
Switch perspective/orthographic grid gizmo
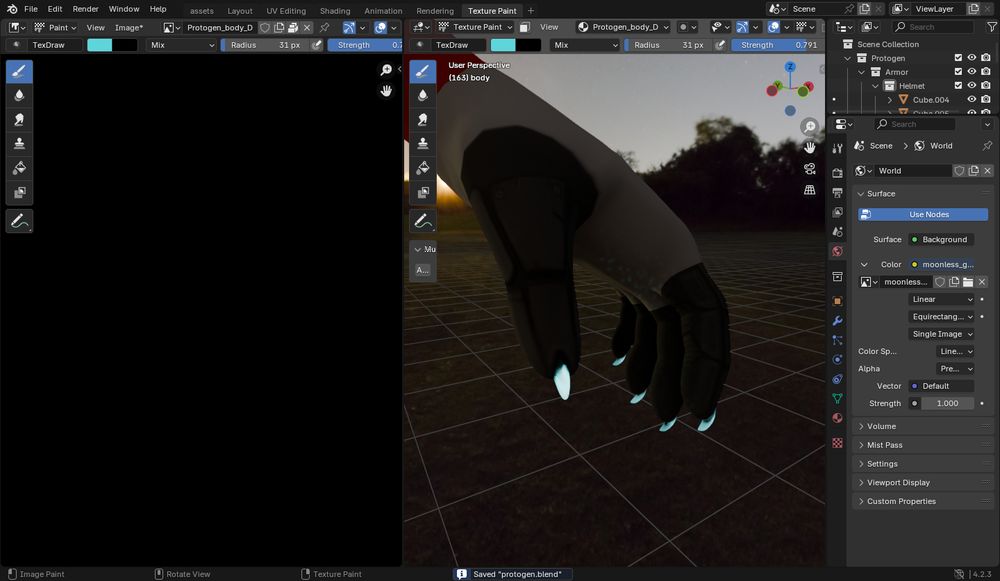coord(809,190)
